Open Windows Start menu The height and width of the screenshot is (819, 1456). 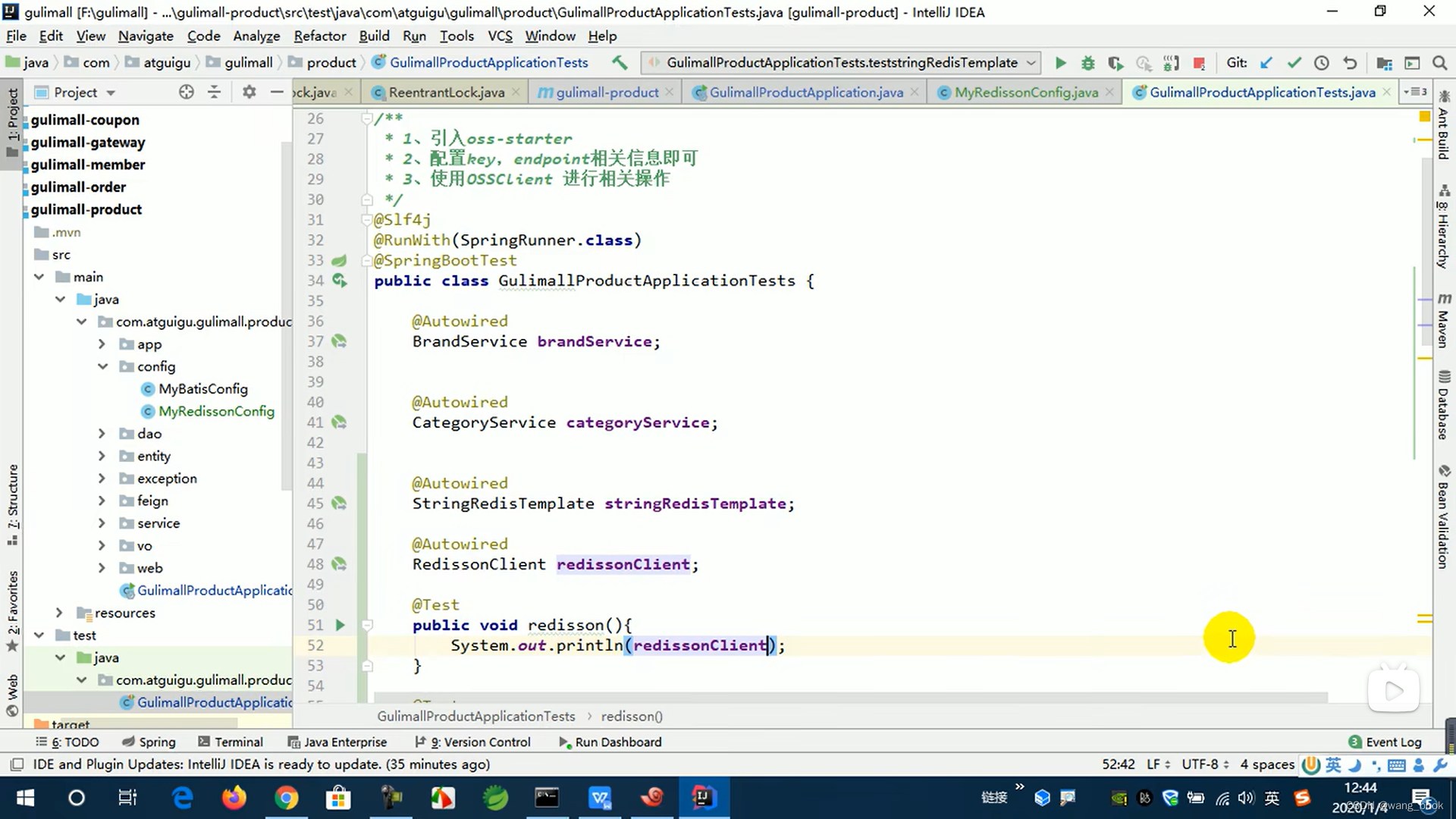(25, 798)
